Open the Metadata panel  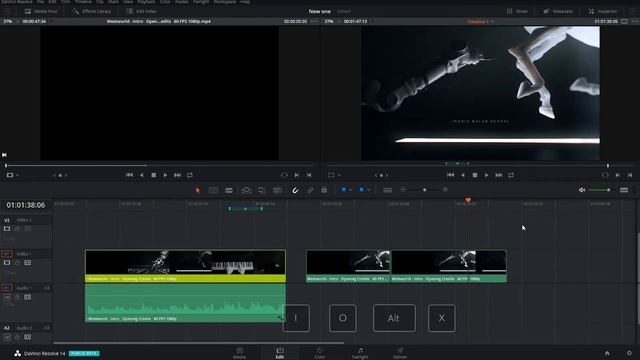point(558,11)
